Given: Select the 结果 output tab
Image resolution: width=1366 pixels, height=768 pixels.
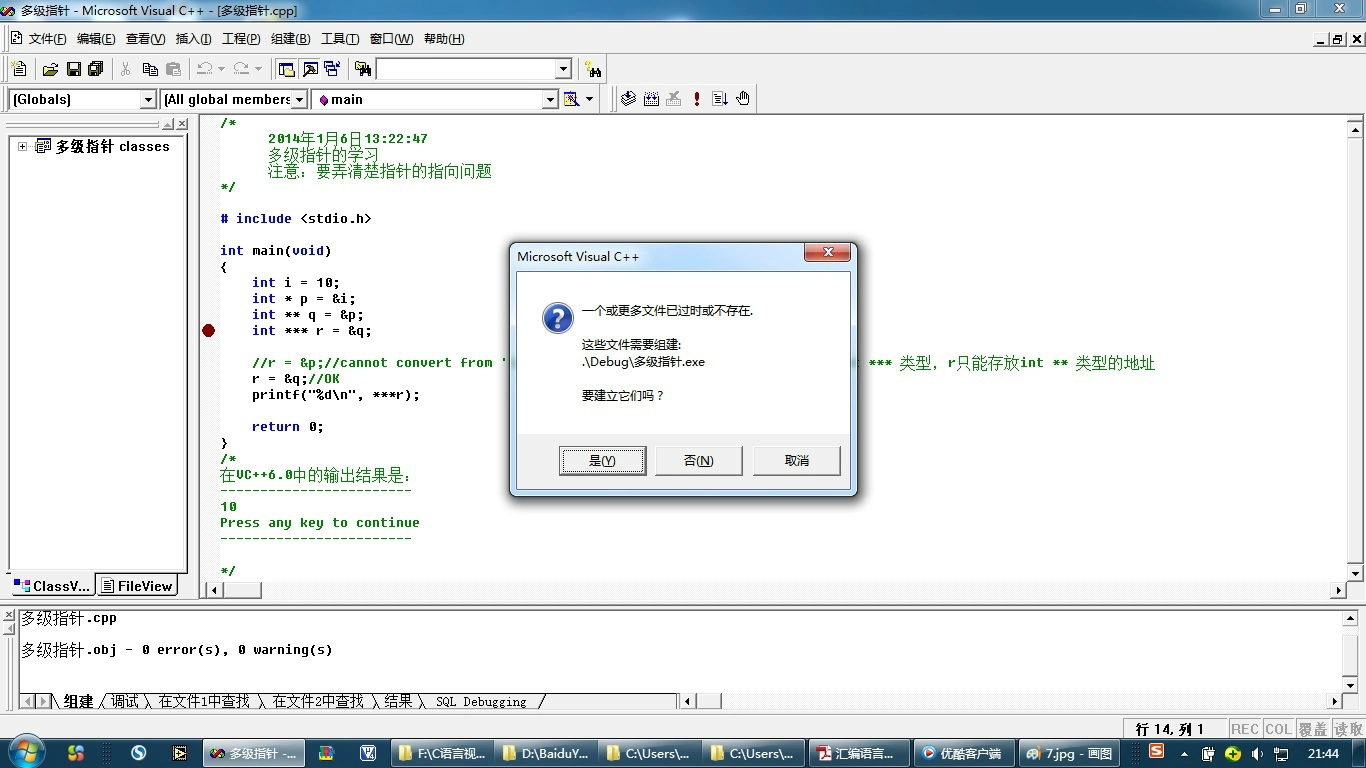Looking at the screenshot, I should (398, 702).
